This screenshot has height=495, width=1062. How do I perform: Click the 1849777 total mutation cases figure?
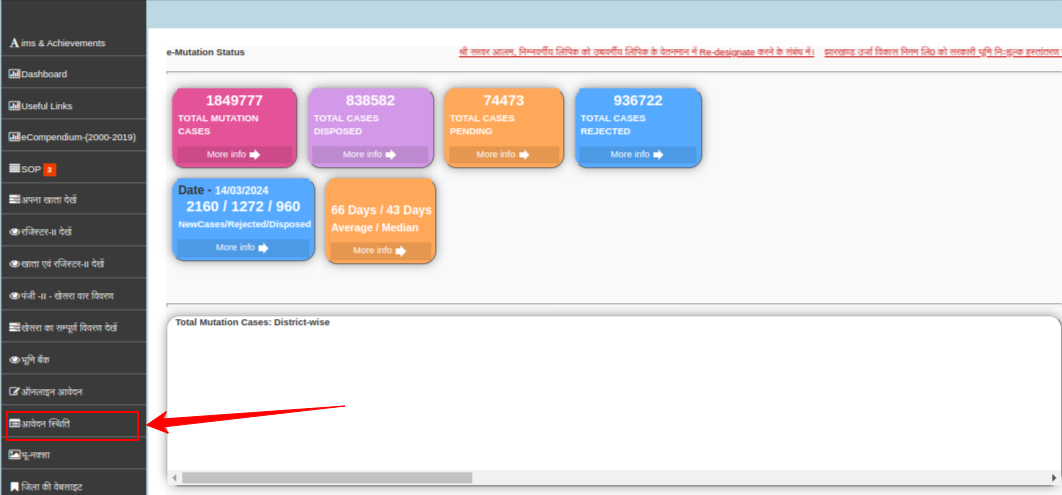[234, 100]
